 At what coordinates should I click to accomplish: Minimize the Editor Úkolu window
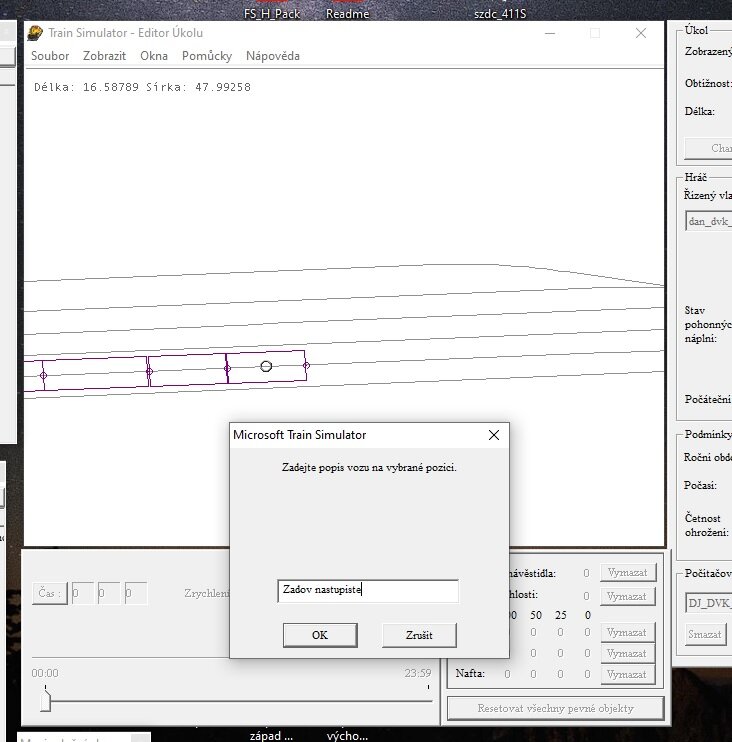[550, 33]
